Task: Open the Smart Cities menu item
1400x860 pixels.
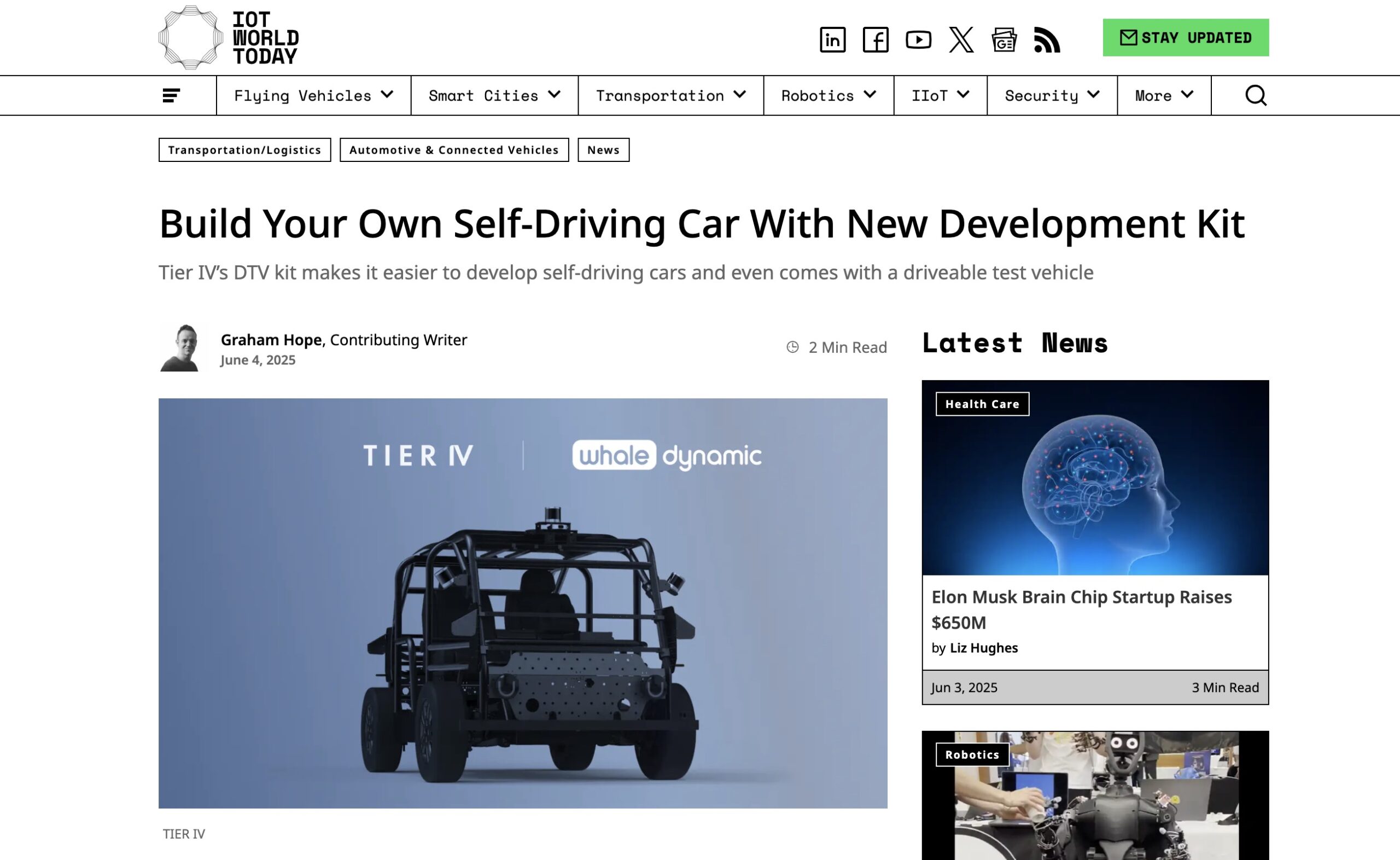Action: (x=483, y=96)
